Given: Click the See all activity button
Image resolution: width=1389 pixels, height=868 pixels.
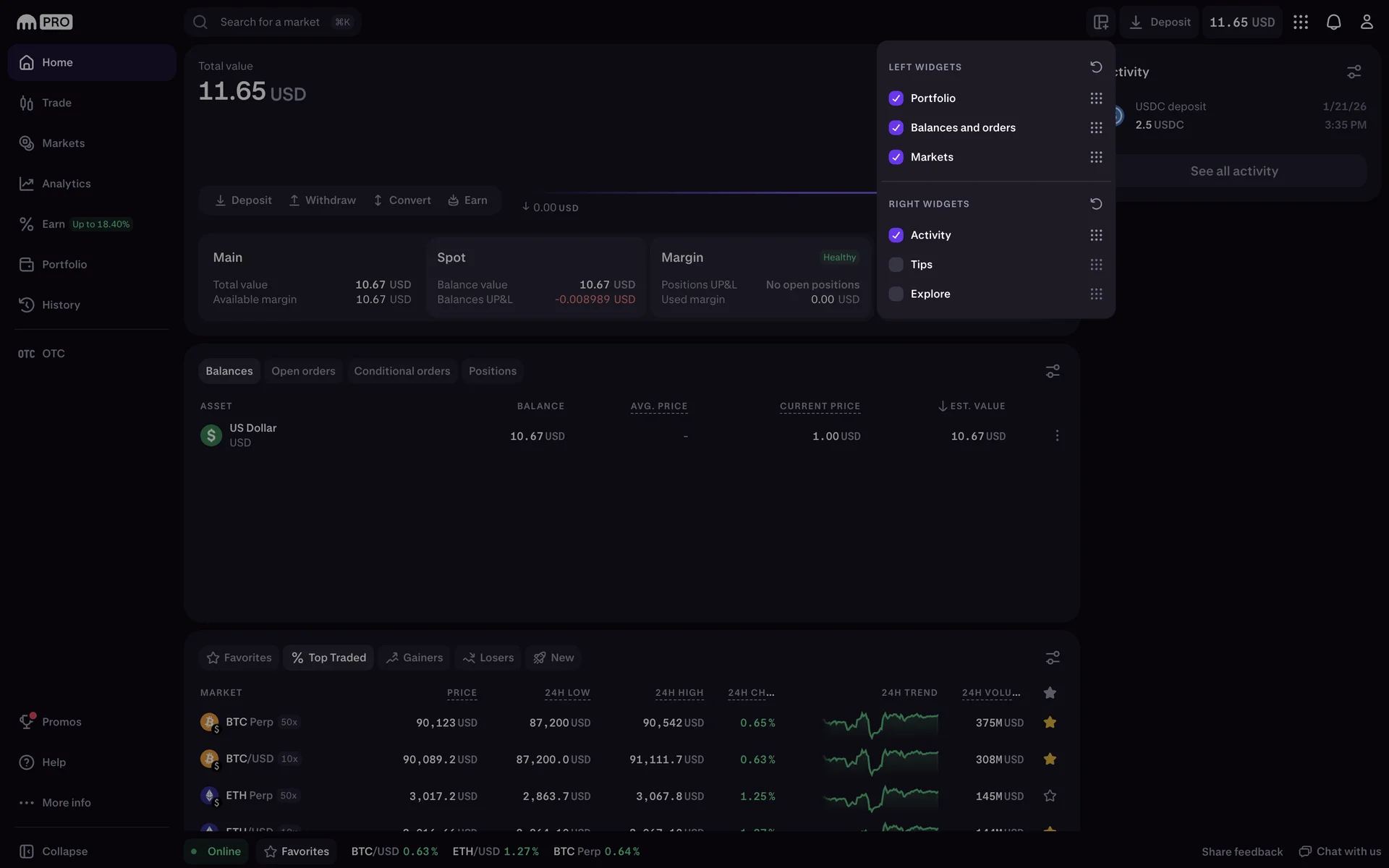Looking at the screenshot, I should coord(1234,171).
